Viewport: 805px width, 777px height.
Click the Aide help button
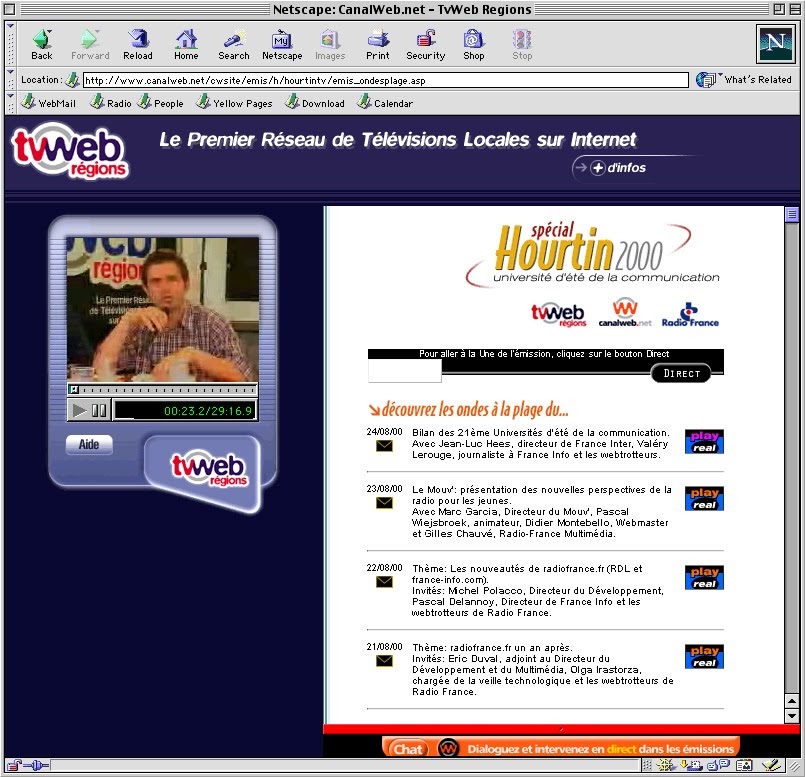click(x=89, y=444)
